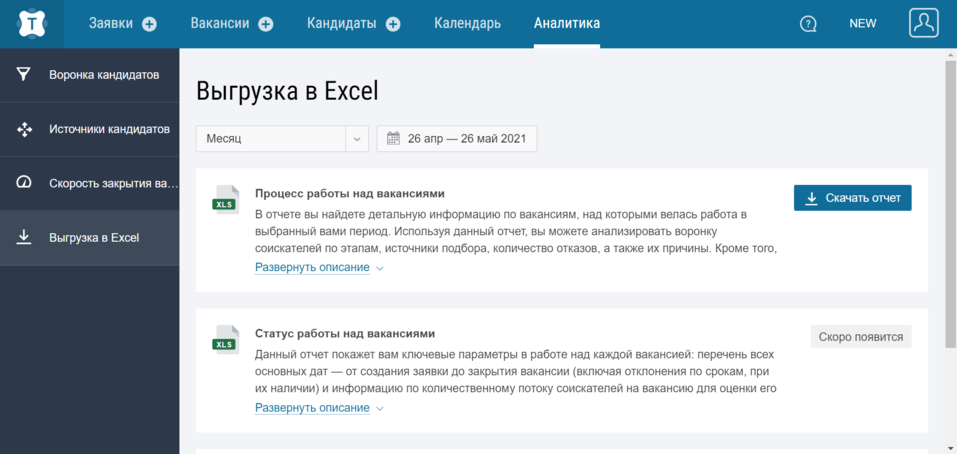
Task: Open the Вакансии tab
Action: pyautogui.click(x=220, y=24)
